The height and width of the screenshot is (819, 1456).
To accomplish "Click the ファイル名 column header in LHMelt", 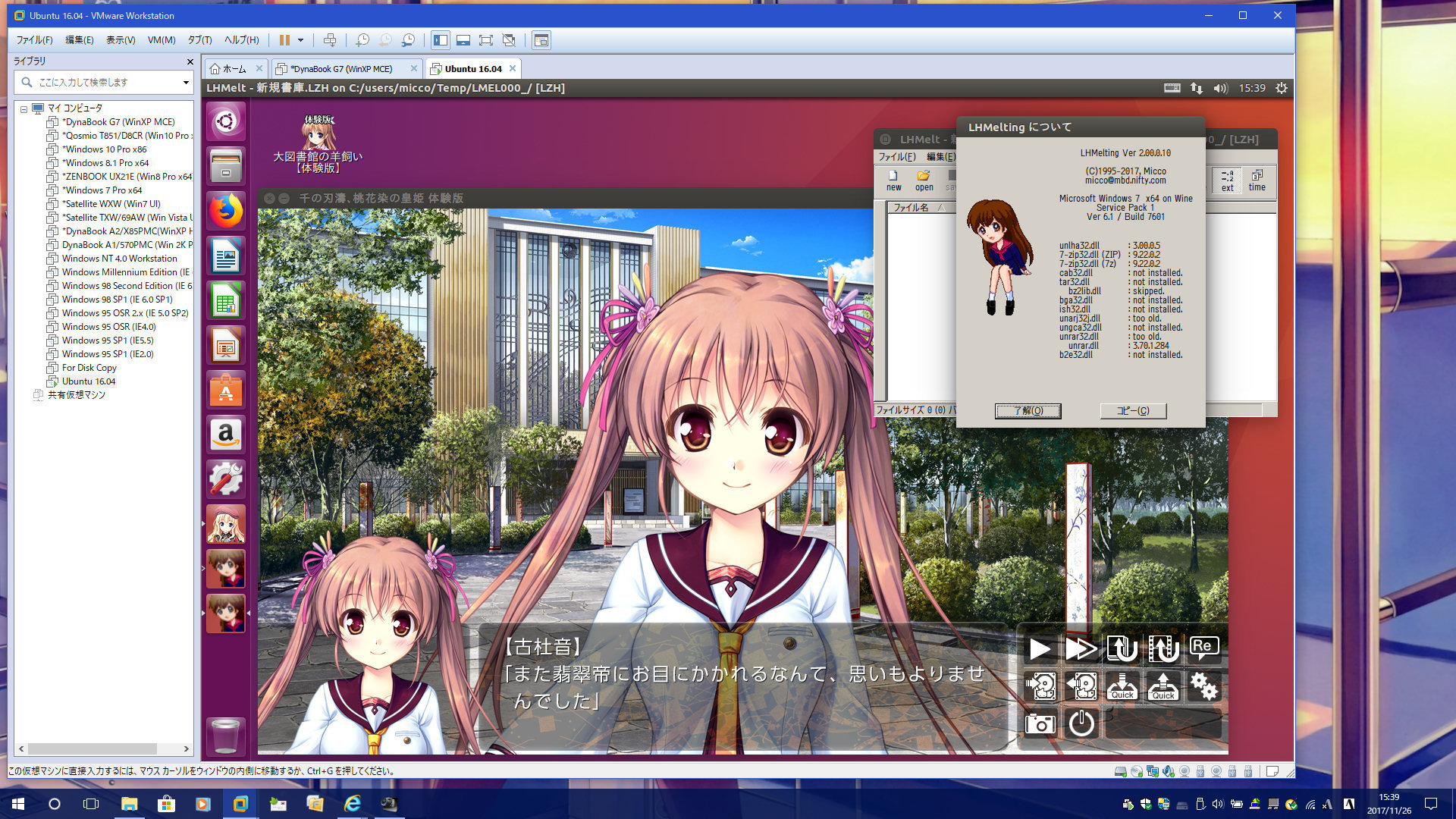I will [x=920, y=207].
